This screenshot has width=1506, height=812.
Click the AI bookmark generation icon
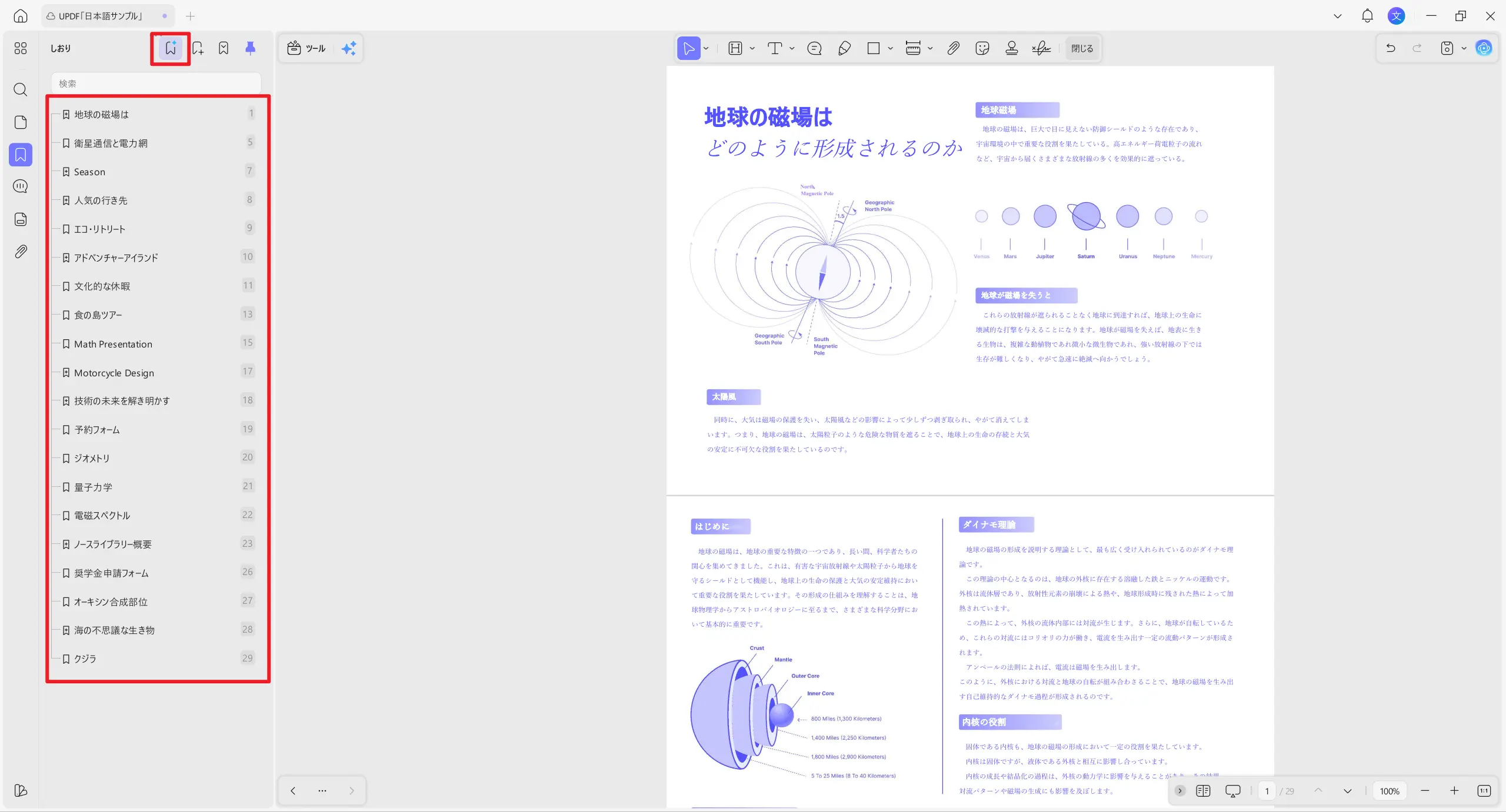tap(171, 48)
